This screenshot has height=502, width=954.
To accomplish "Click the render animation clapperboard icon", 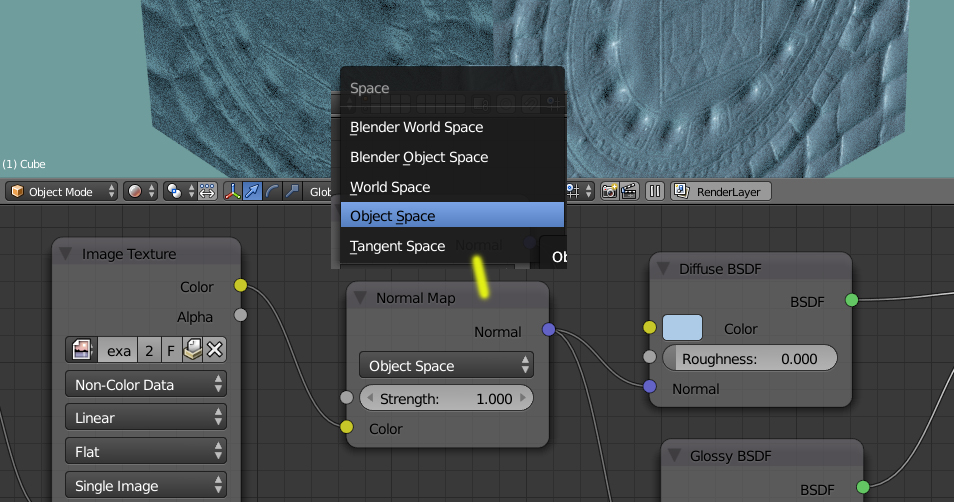I will (x=629, y=192).
